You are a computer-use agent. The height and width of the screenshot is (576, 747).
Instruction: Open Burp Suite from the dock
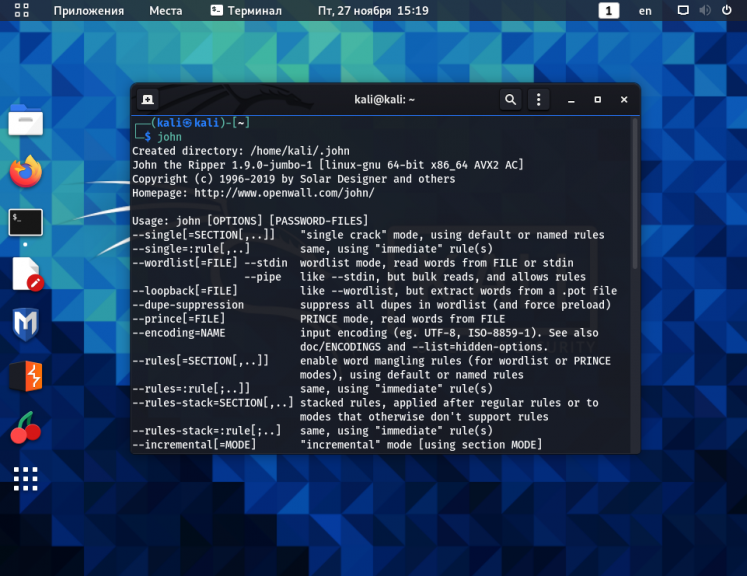pyautogui.click(x=26, y=377)
